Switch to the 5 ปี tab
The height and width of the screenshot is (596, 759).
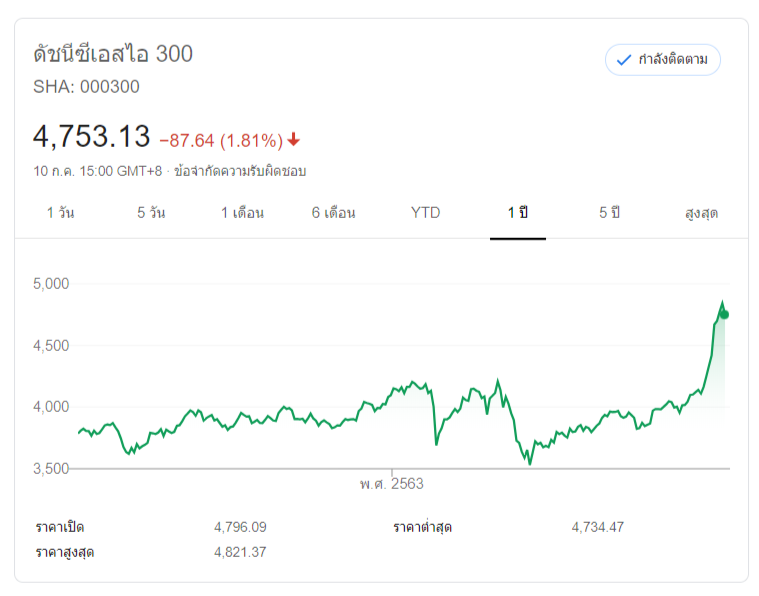coord(609,213)
